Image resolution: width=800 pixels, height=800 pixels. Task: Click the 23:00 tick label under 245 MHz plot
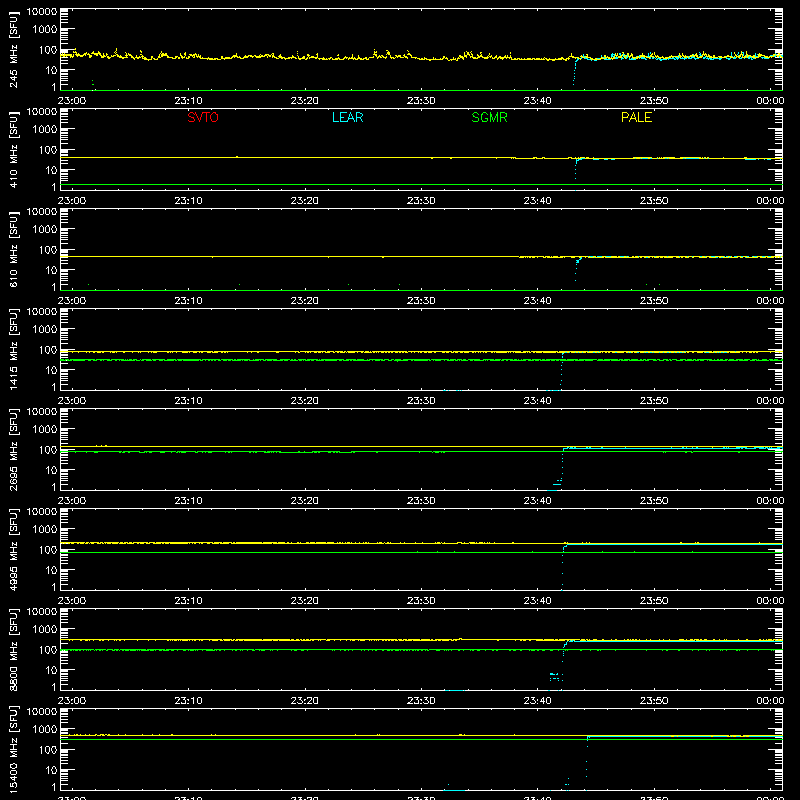coord(71,101)
